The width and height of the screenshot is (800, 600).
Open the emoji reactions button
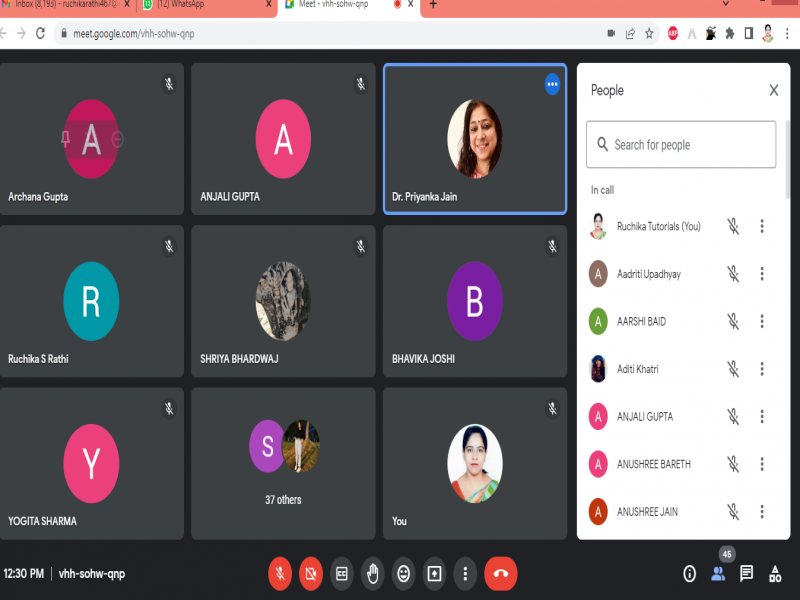403,574
